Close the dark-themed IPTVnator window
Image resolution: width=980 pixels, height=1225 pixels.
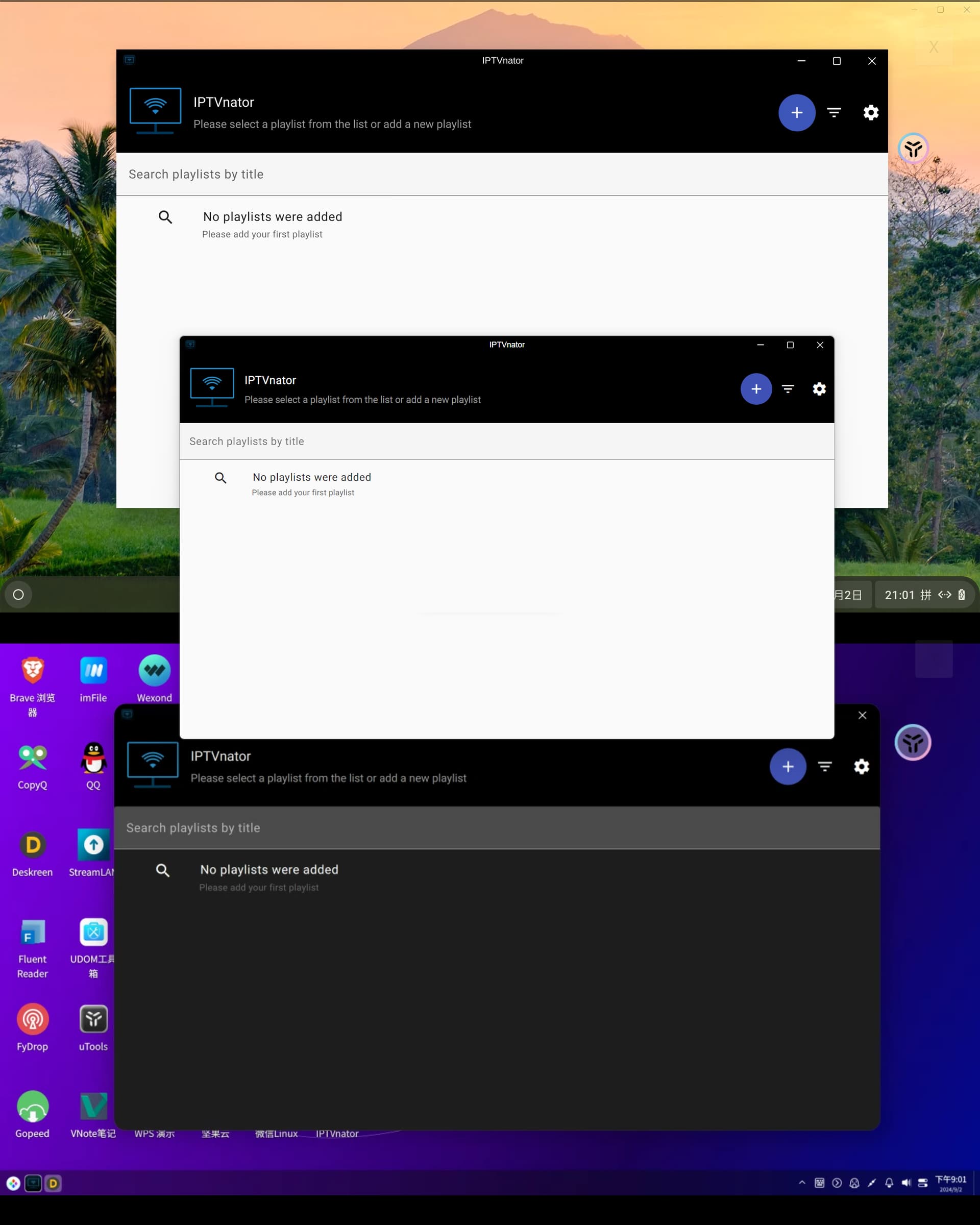point(862,715)
